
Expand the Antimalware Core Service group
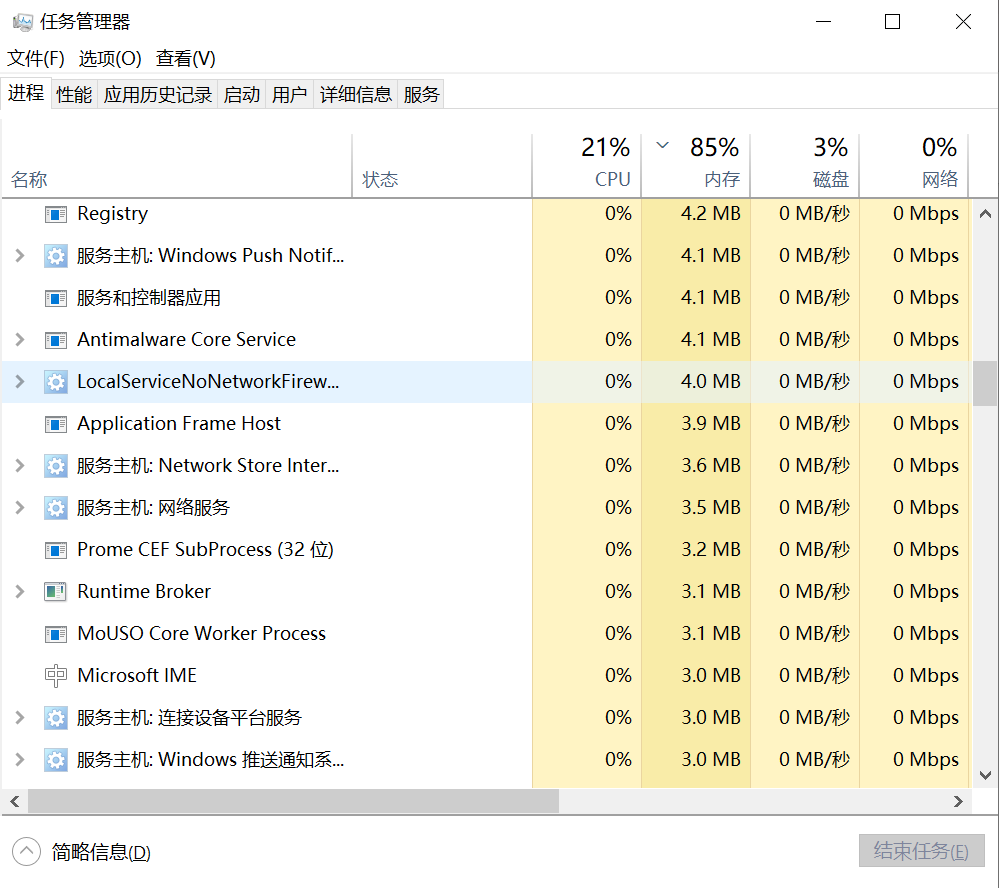tap(20, 340)
